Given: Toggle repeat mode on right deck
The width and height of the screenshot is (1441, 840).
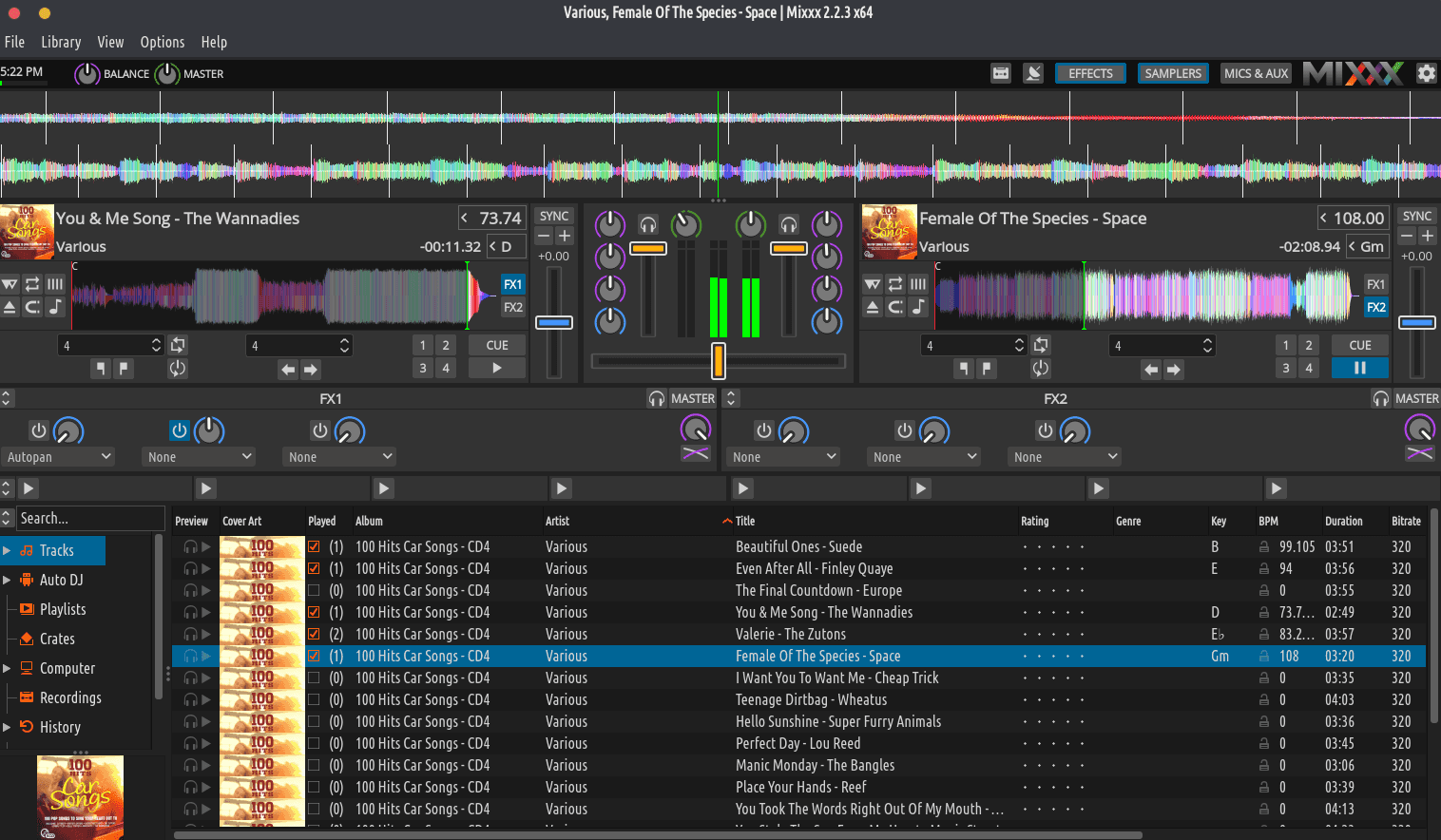Looking at the screenshot, I should tap(895, 284).
